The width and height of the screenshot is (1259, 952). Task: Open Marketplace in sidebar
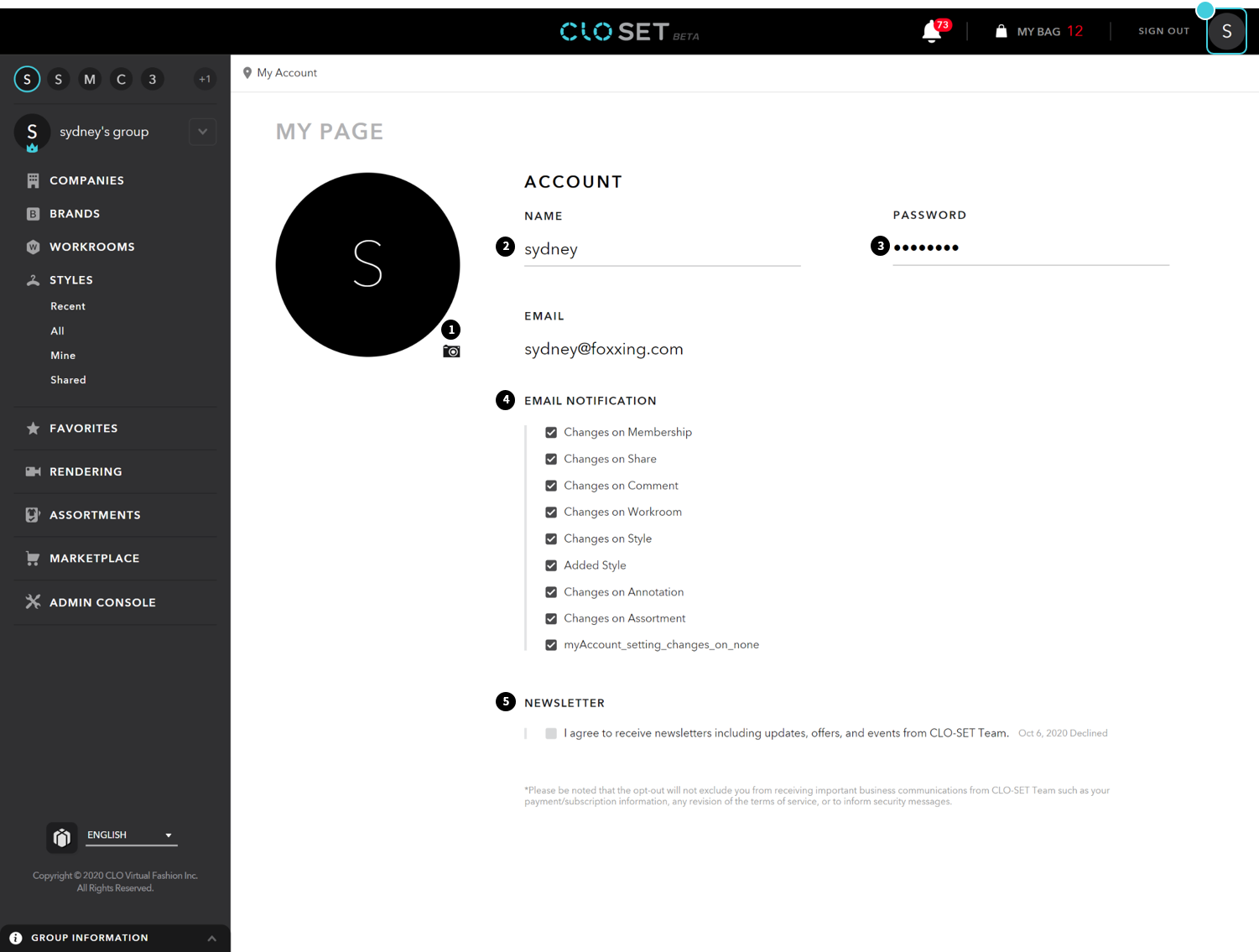tap(95, 559)
